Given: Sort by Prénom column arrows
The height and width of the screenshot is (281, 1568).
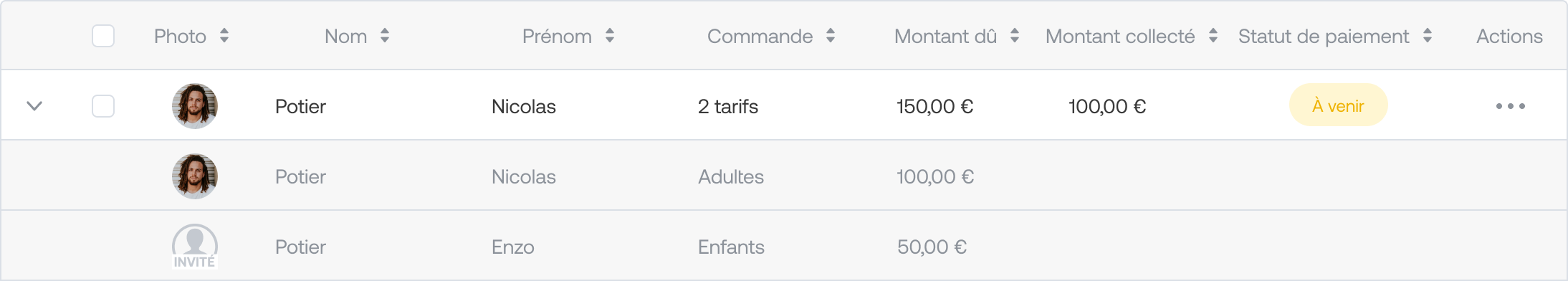Looking at the screenshot, I should 610,36.
